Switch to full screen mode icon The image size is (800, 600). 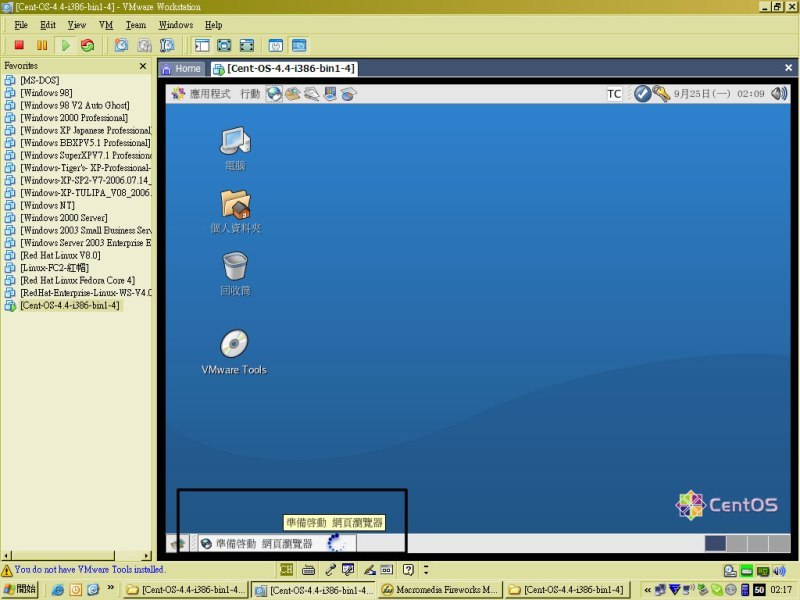click(224, 45)
